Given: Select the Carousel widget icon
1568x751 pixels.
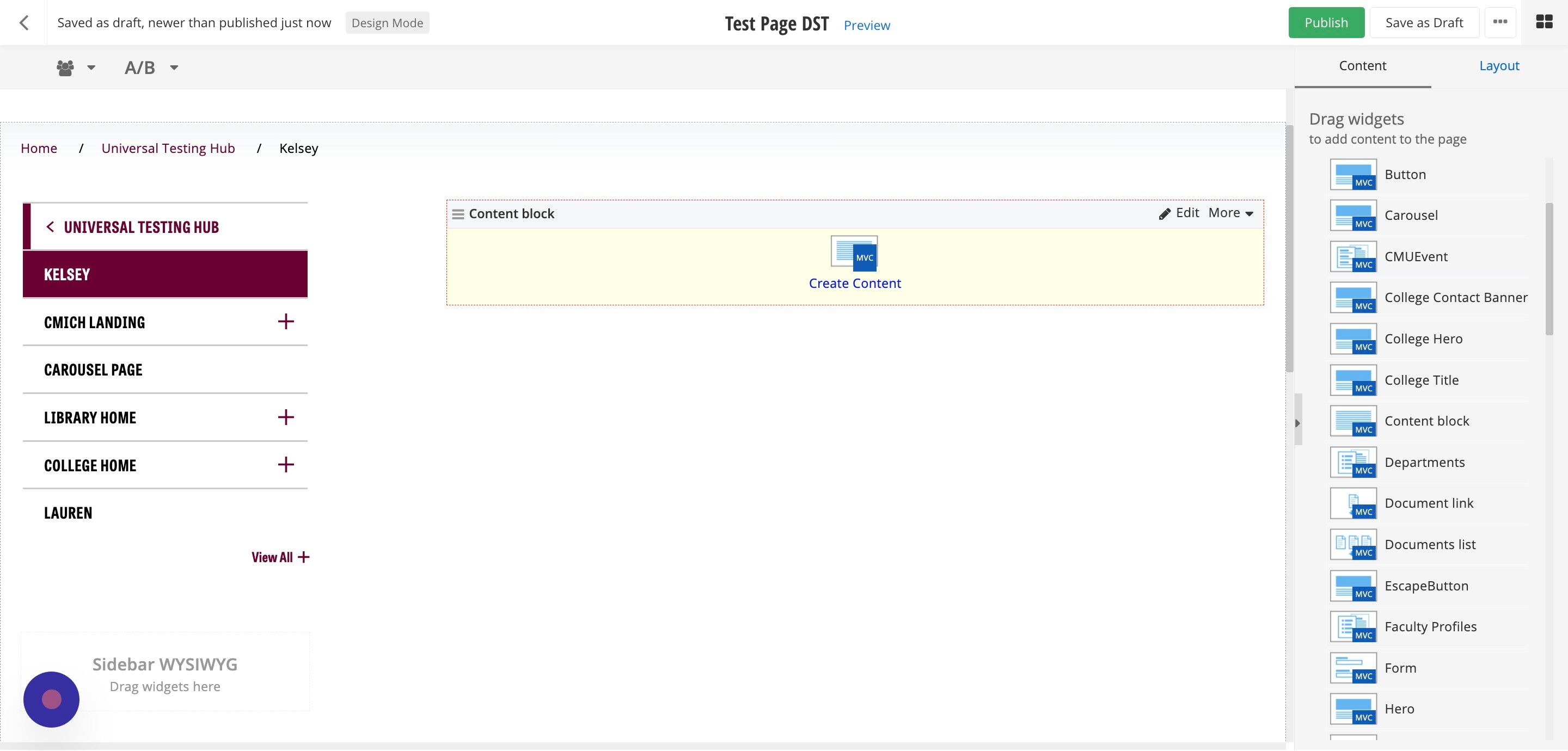Looking at the screenshot, I should (x=1353, y=215).
